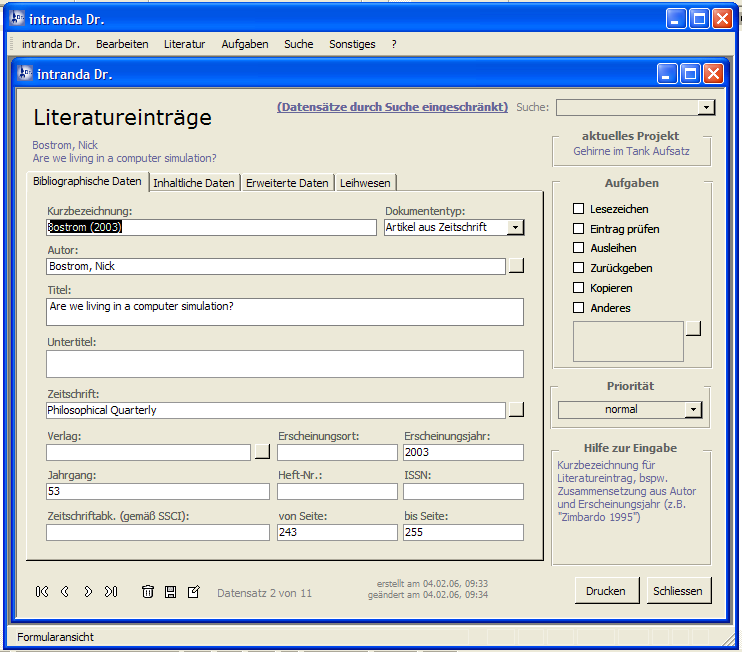Click the Aufgaben notes text box
742x652 pixels.
(x=628, y=341)
